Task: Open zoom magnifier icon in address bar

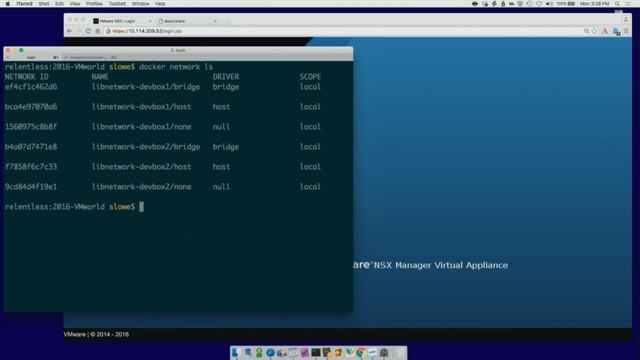Action: pos(587,31)
